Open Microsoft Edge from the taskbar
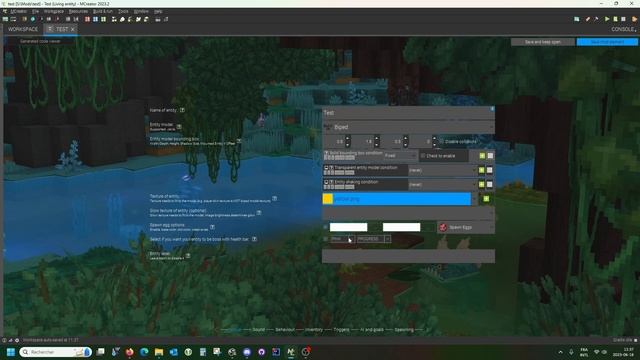This screenshot has width=640, height=360. click(x=144, y=352)
